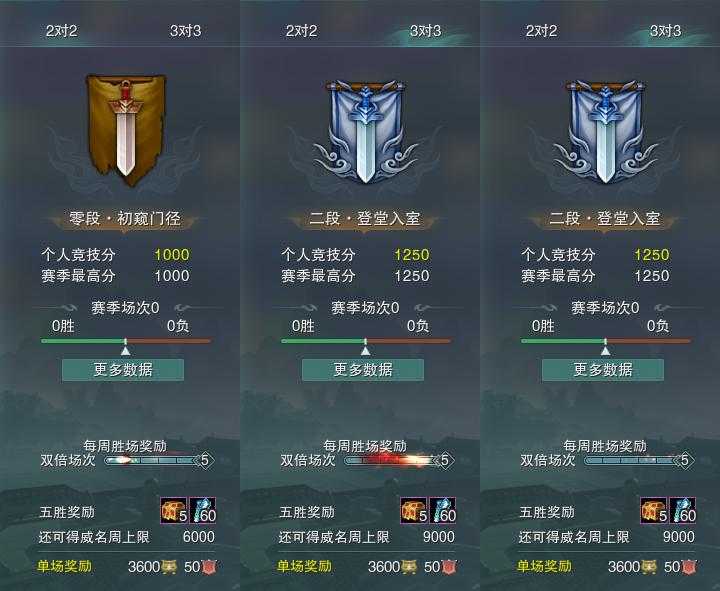720x591 pixels.
Task: Select the highlighted 3对3 tab in the middle panel
Action: click(426, 31)
